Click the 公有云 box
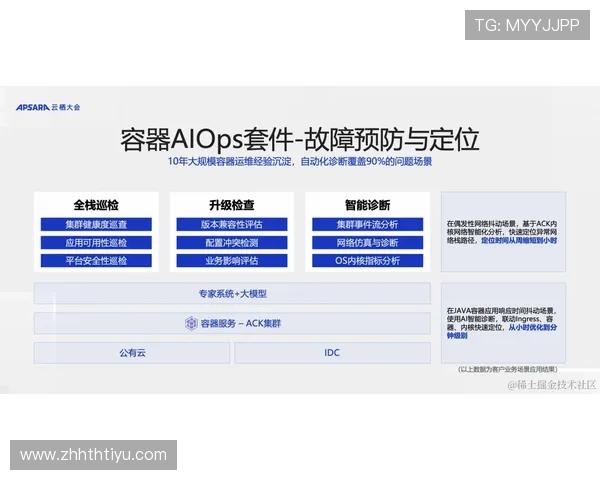600x480 pixels. click(x=132, y=353)
